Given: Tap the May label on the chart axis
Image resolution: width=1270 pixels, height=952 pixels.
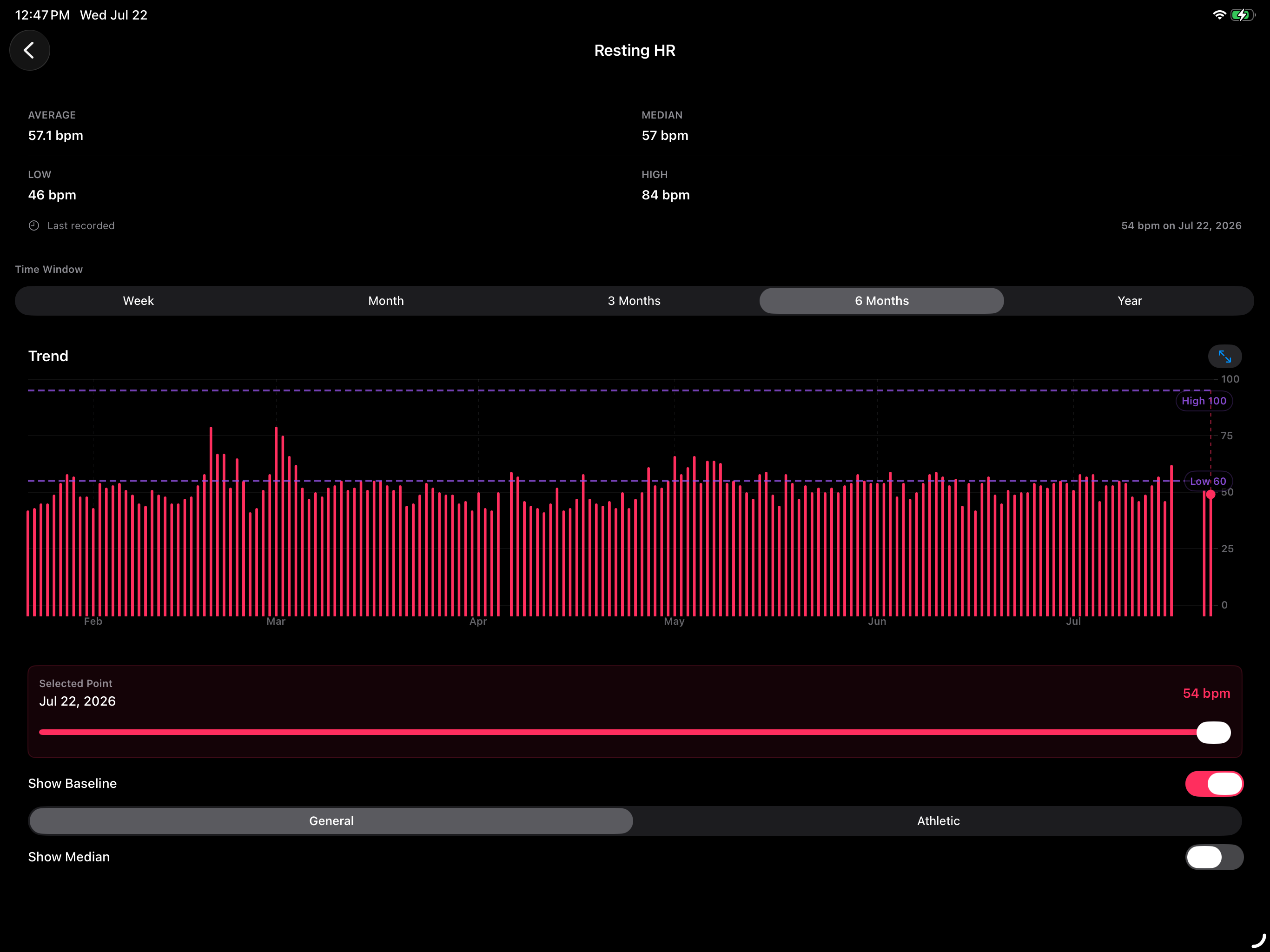Looking at the screenshot, I should (x=674, y=621).
